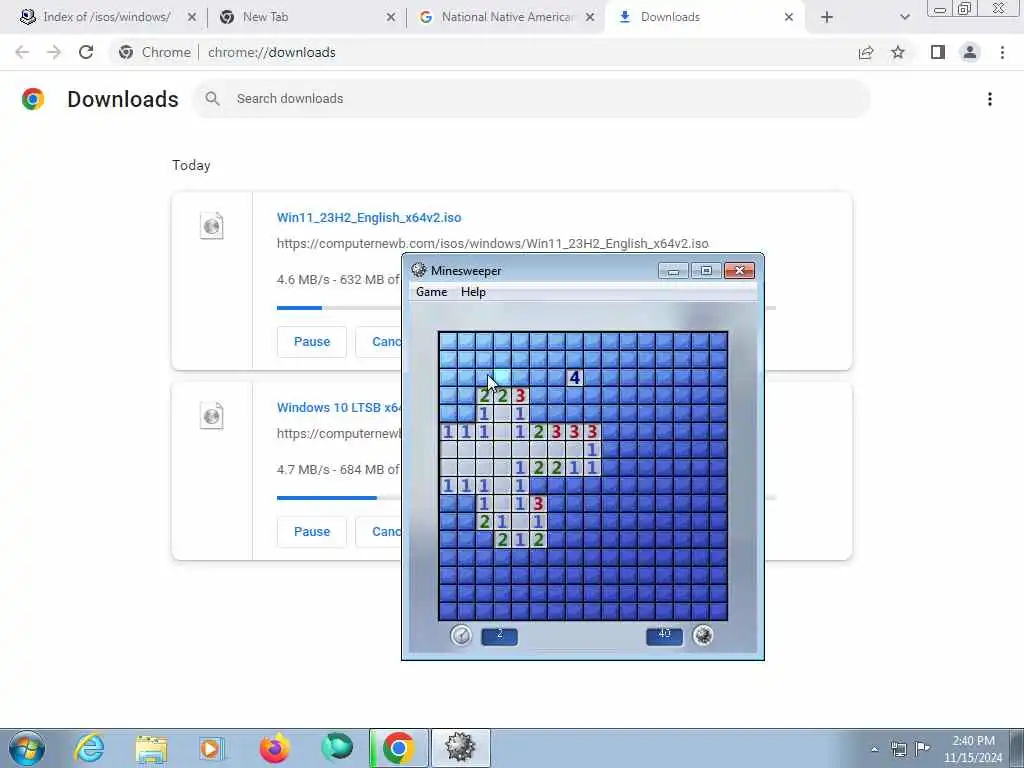
Task: Click the Windows 10 LTSB download progress bar
Action: [x=339, y=498]
